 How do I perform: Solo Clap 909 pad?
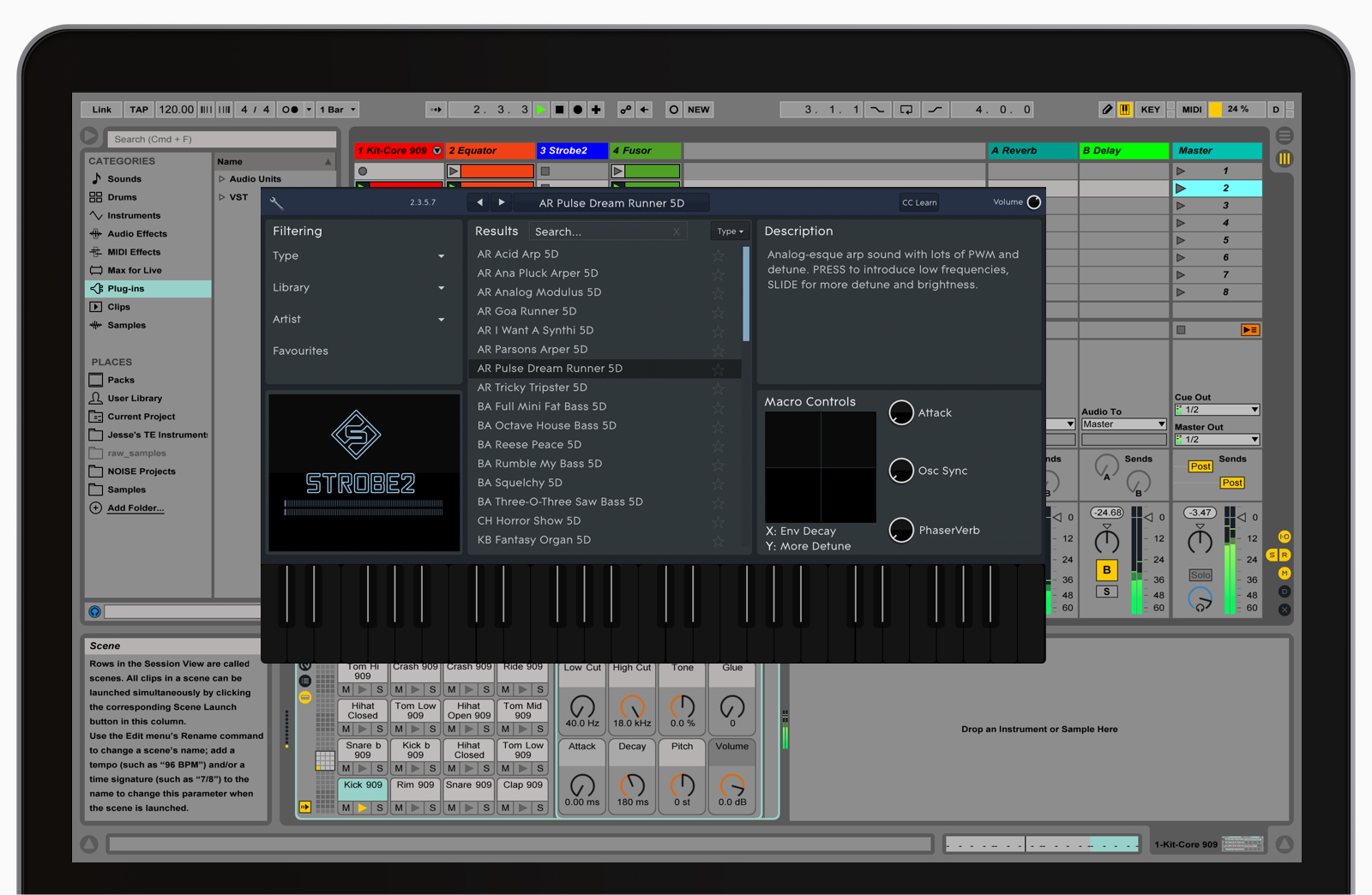(x=540, y=808)
